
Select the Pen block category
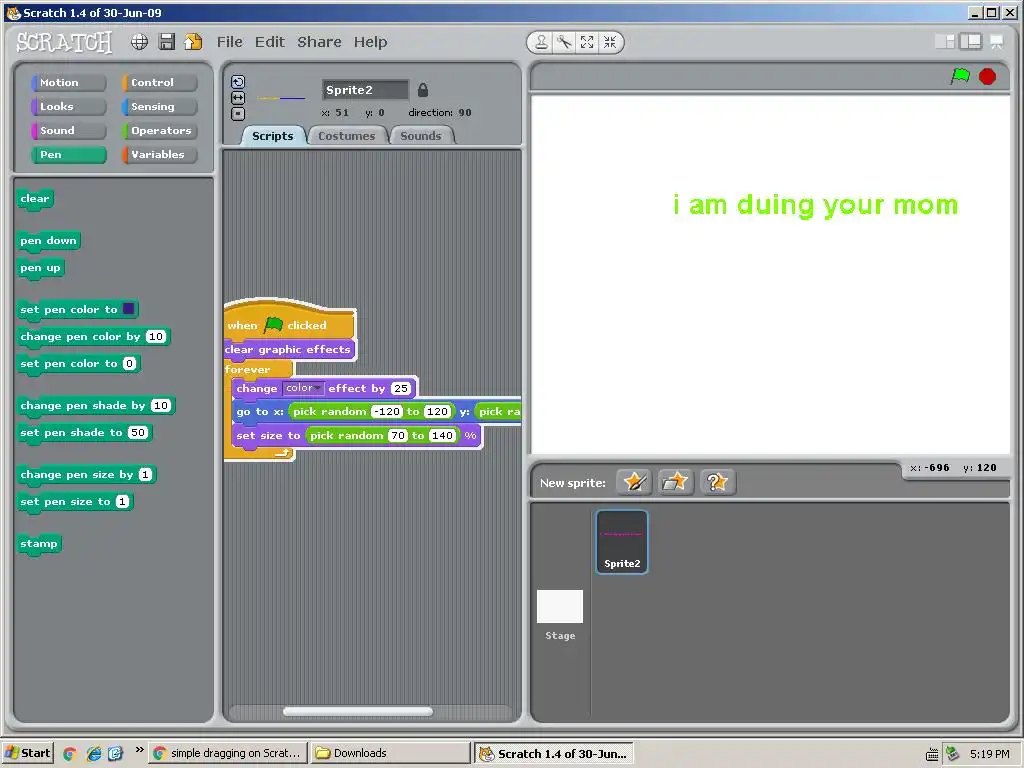click(68, 155)
